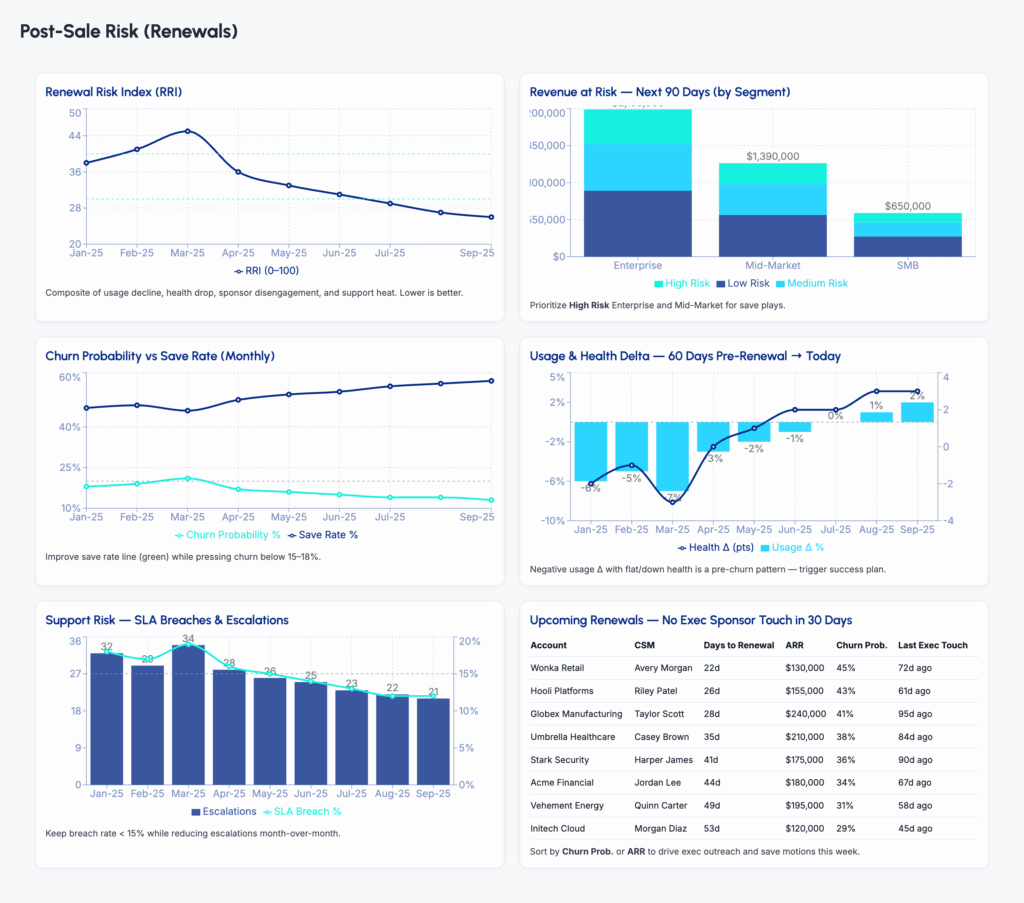Click the Mid-Market bar in Revenue at Risk
The height and width of the screenshot is (903, 1024).
(x=773, y=210)
